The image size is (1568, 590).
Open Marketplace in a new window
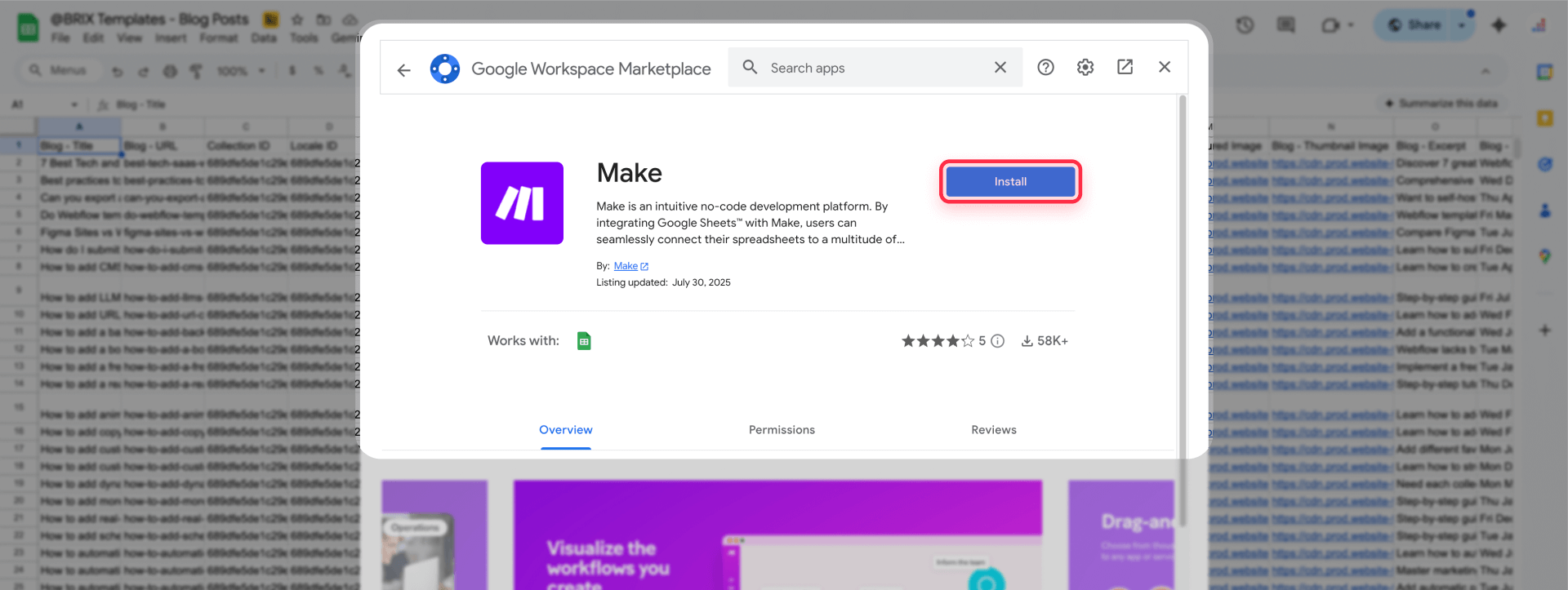(1125, 67)
